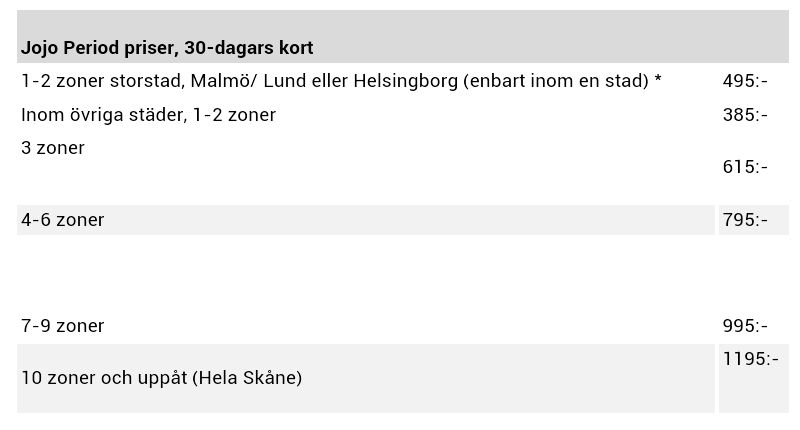Click '30-dagars kort' in the header

(x=248, y=47)
